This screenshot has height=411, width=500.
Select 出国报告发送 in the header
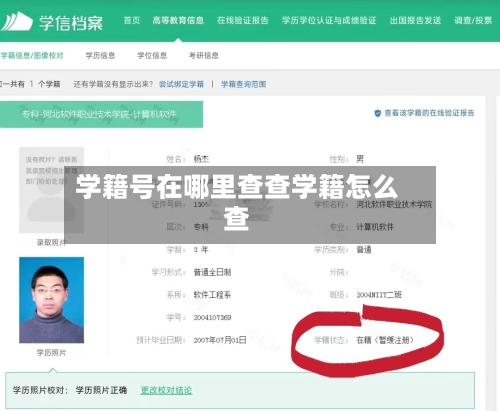(415, 21)
